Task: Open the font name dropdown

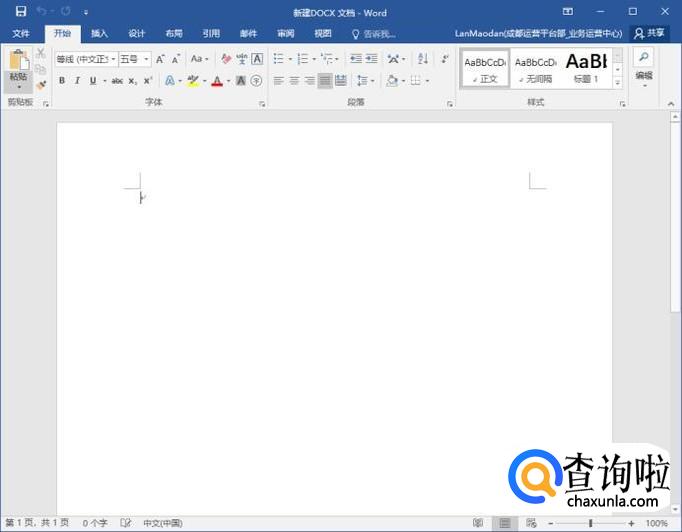Action: pos(113,59)
